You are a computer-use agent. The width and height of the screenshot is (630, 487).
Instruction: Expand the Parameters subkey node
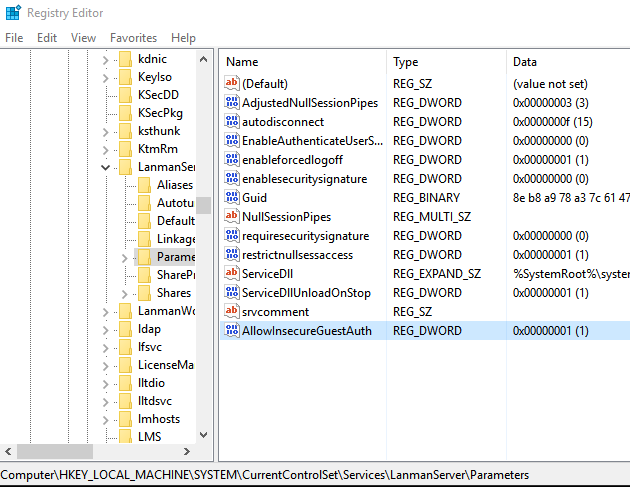click(124, 258)
